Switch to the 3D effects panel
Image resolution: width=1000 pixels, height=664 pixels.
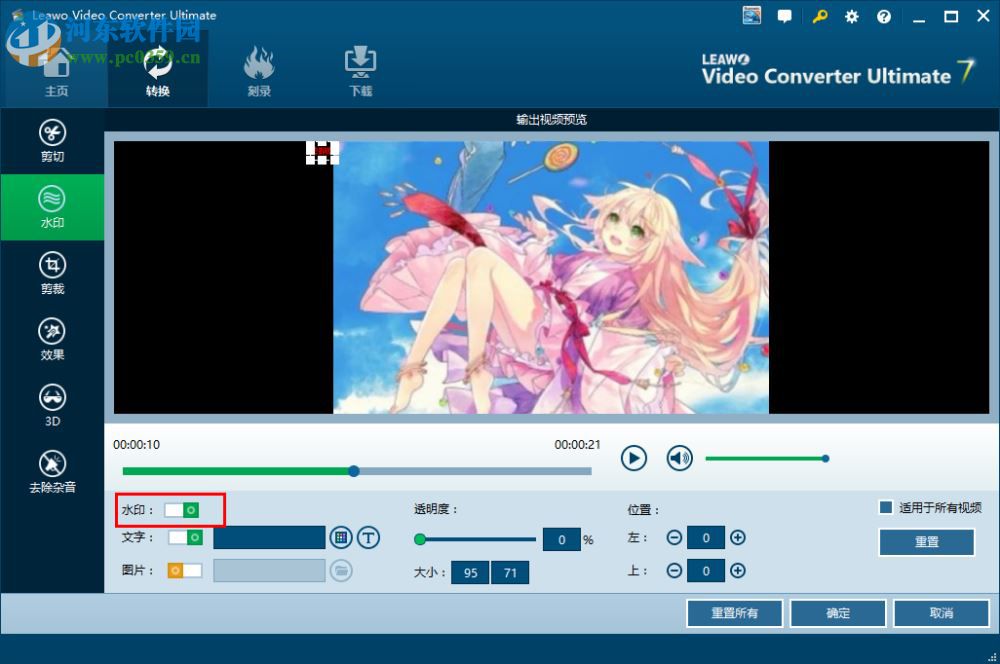tap(52, 404)
